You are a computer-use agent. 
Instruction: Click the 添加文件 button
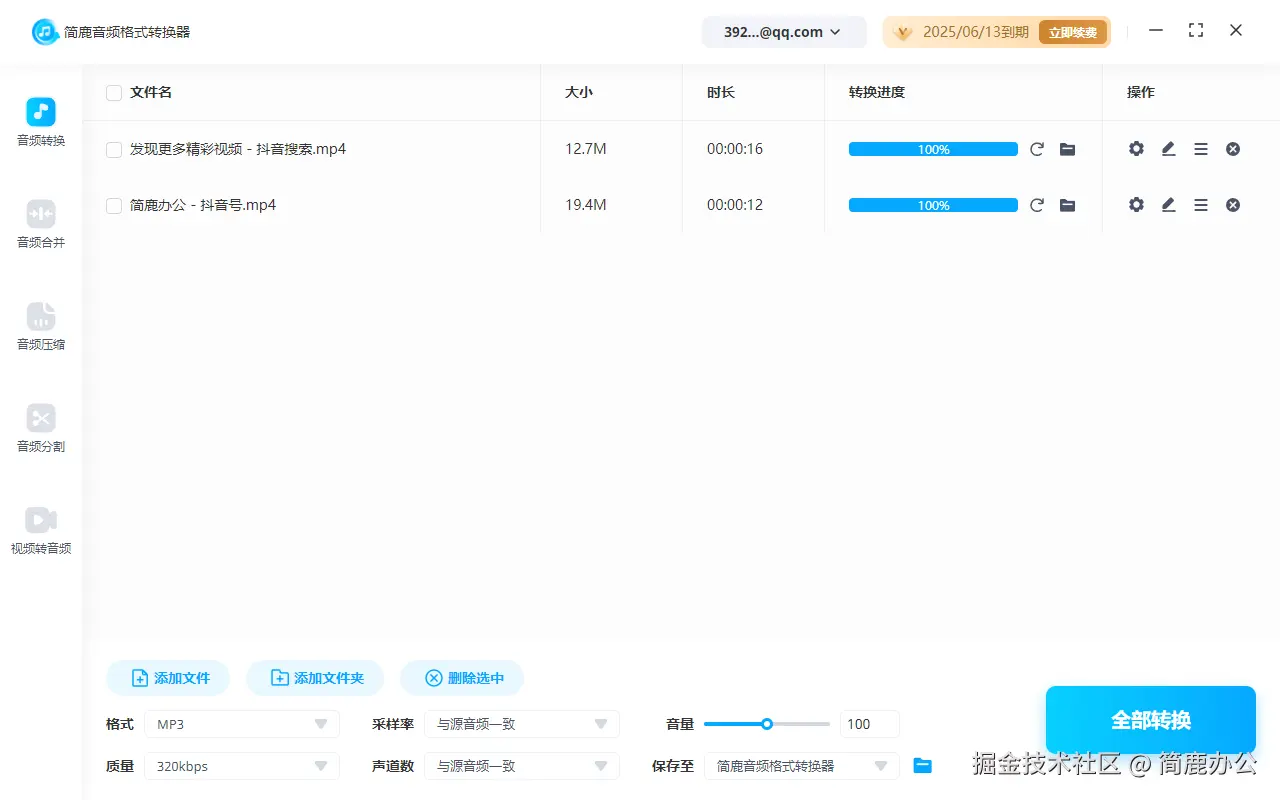(168, 678)
